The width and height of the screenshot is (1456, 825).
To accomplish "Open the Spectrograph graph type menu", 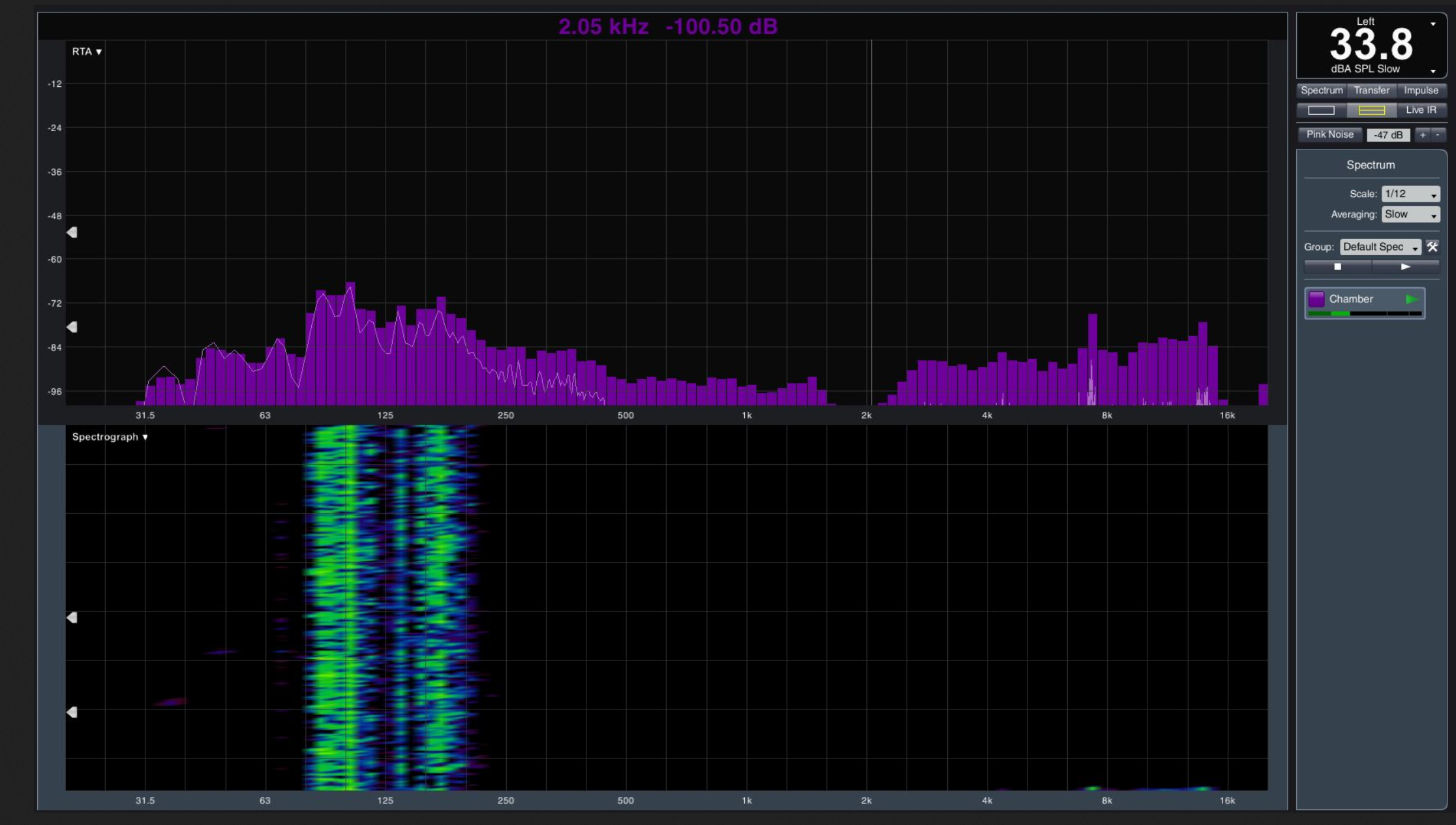I will click(110, 437).
